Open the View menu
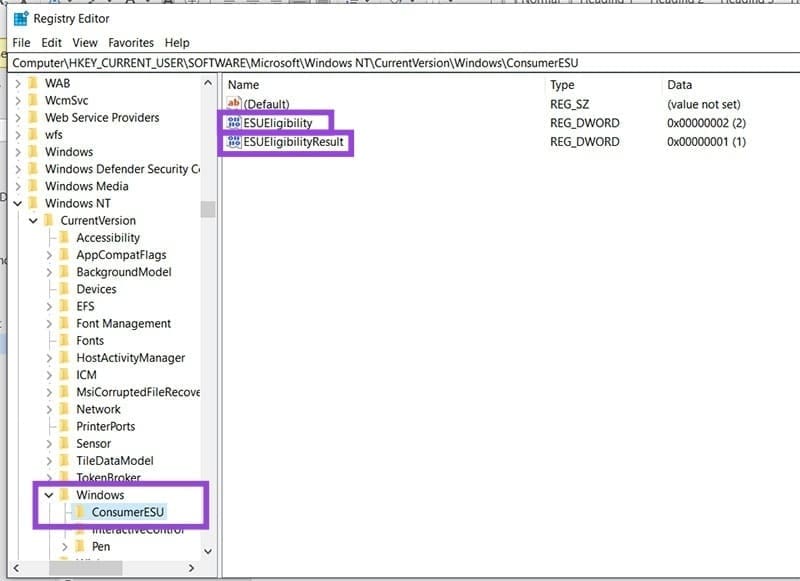The height and width of the screenshot is (581, 800). 84,42
